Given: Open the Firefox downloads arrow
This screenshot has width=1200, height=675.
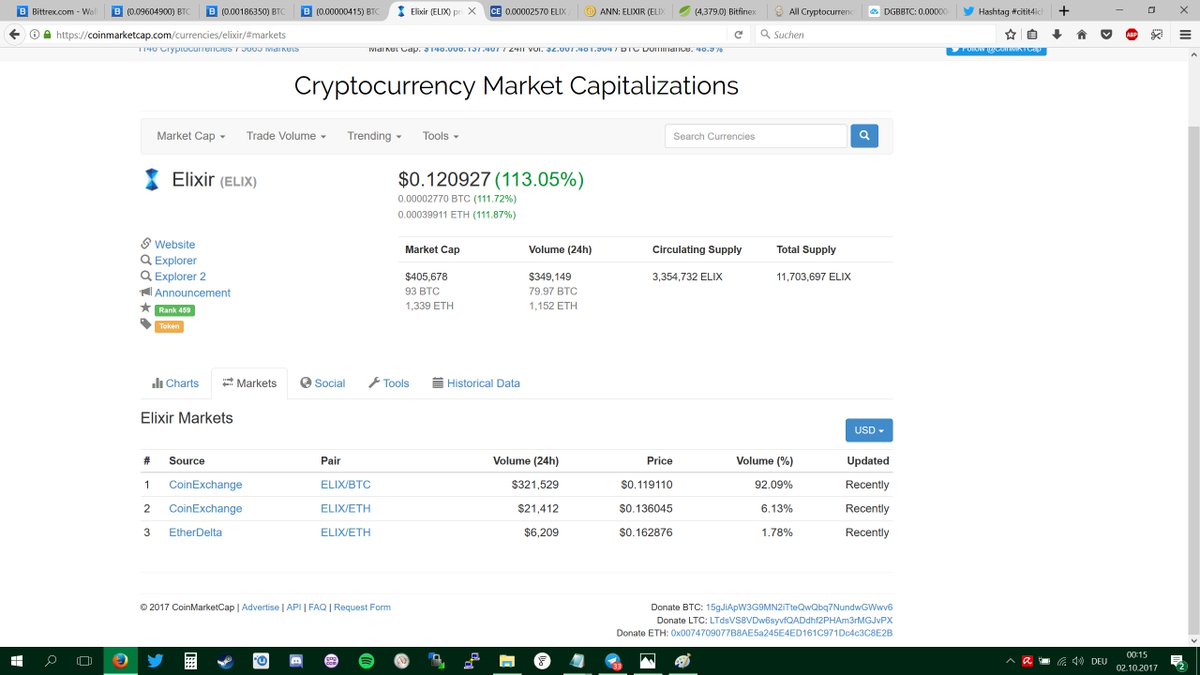Looking at the screenshot, I should 1057,34.
